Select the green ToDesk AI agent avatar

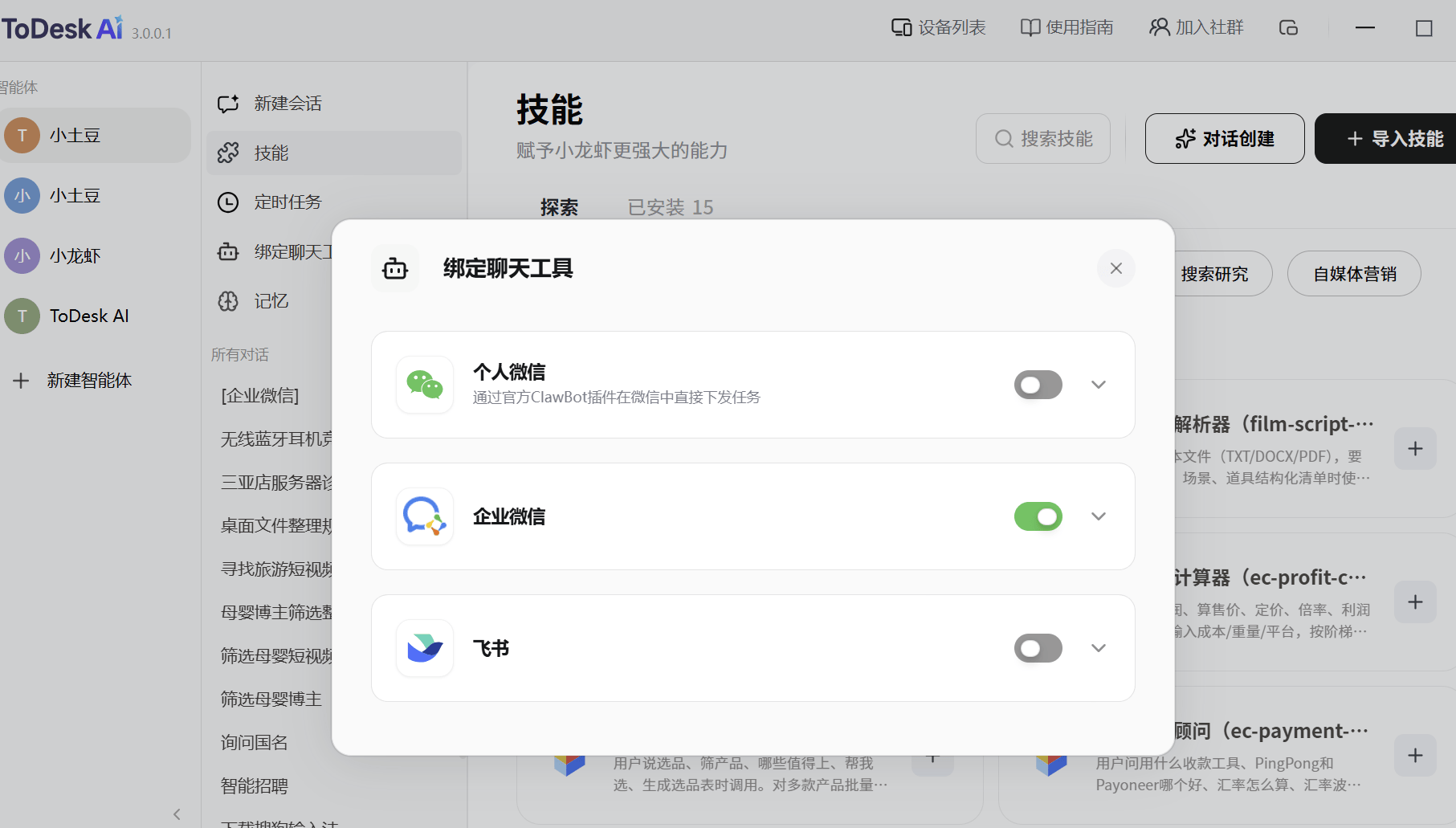(22, 316)
